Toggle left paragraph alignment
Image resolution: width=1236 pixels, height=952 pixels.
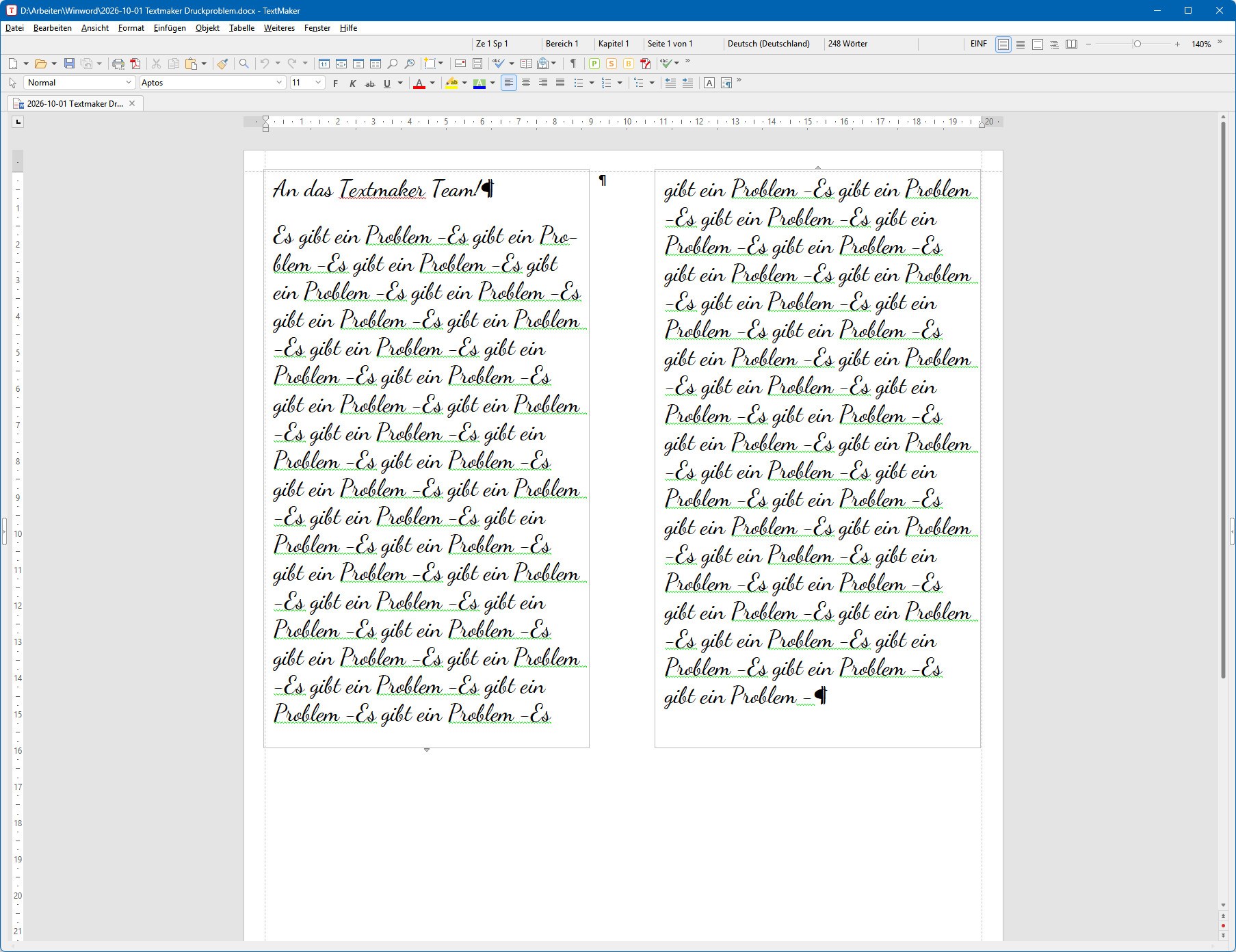509,83
